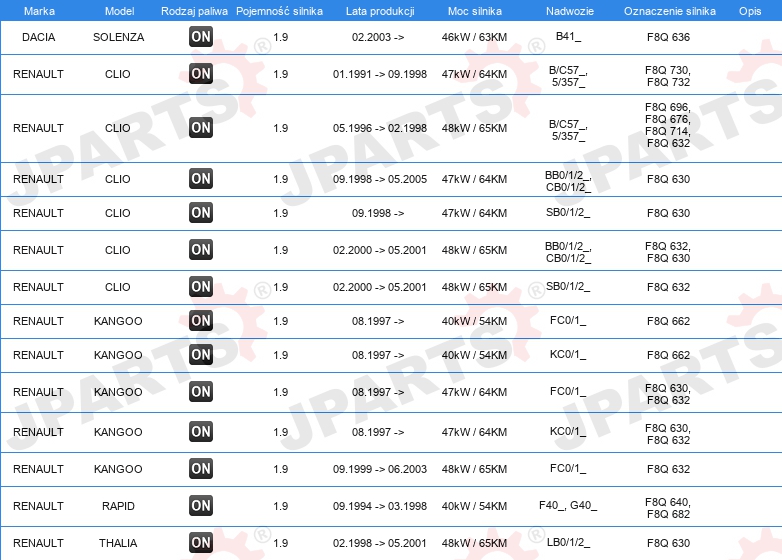The height and width of the screenshot is (560, 782).
Task: Select the 02.1998 -> 05.2001 date cell
Action: click(x=380, y=543)
